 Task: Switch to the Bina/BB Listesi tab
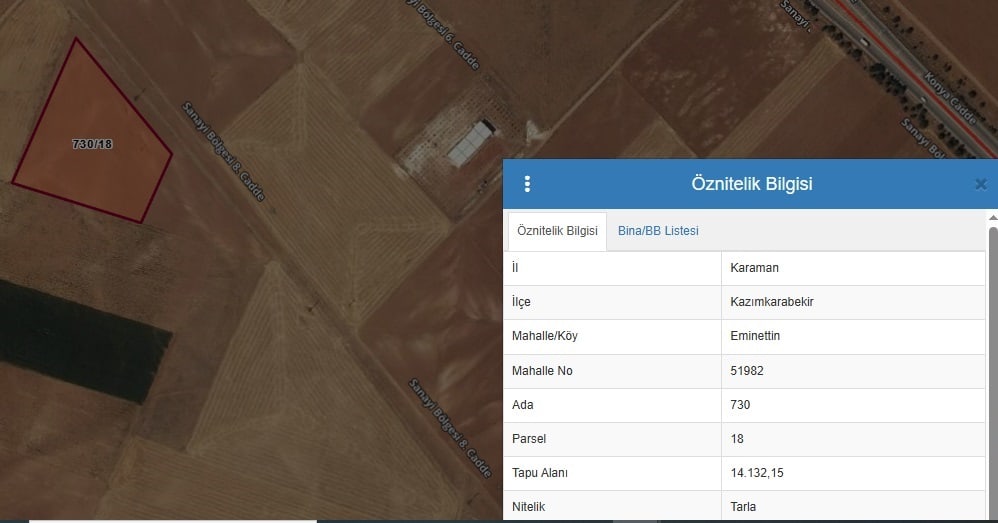(x=658, y=231)
